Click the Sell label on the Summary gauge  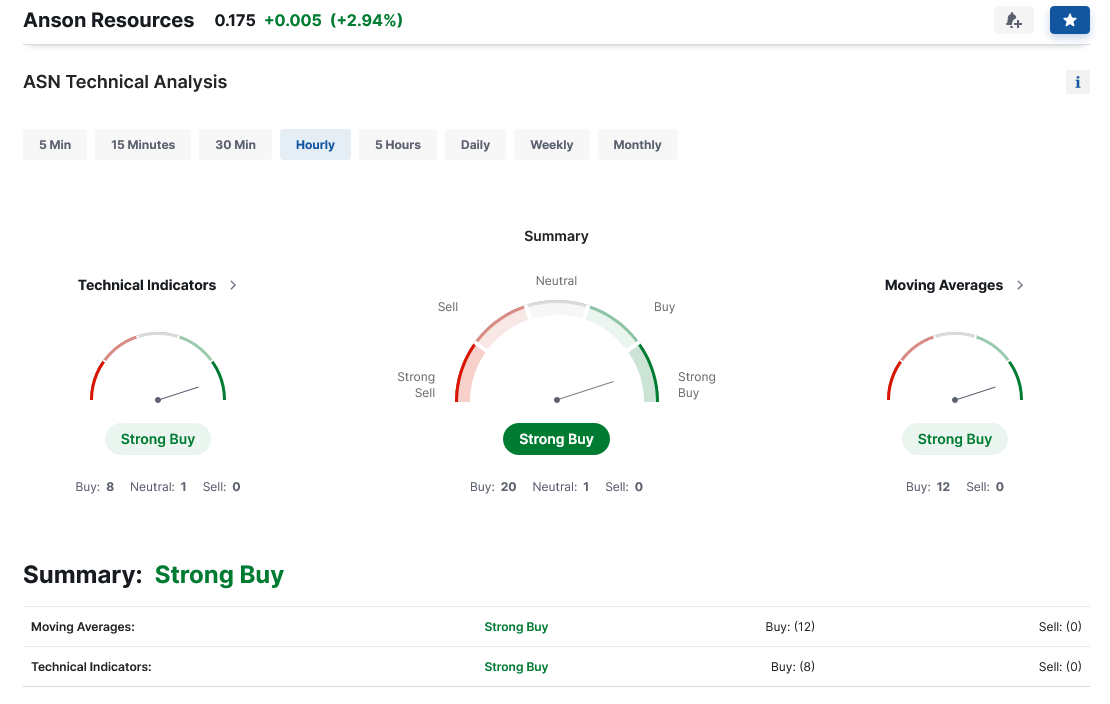click(447, 307)
